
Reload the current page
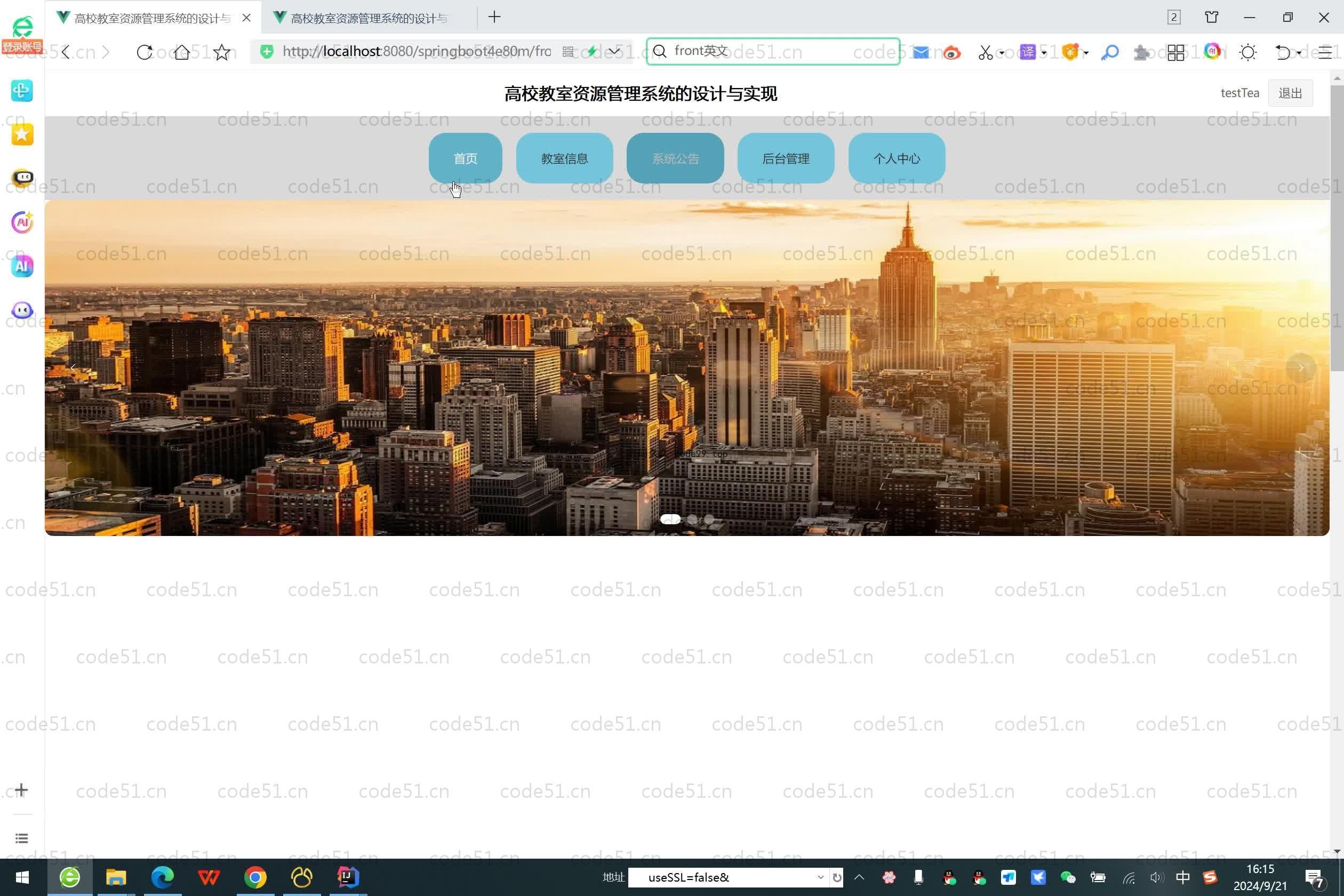pyautogui.click(x=145, y=52)
